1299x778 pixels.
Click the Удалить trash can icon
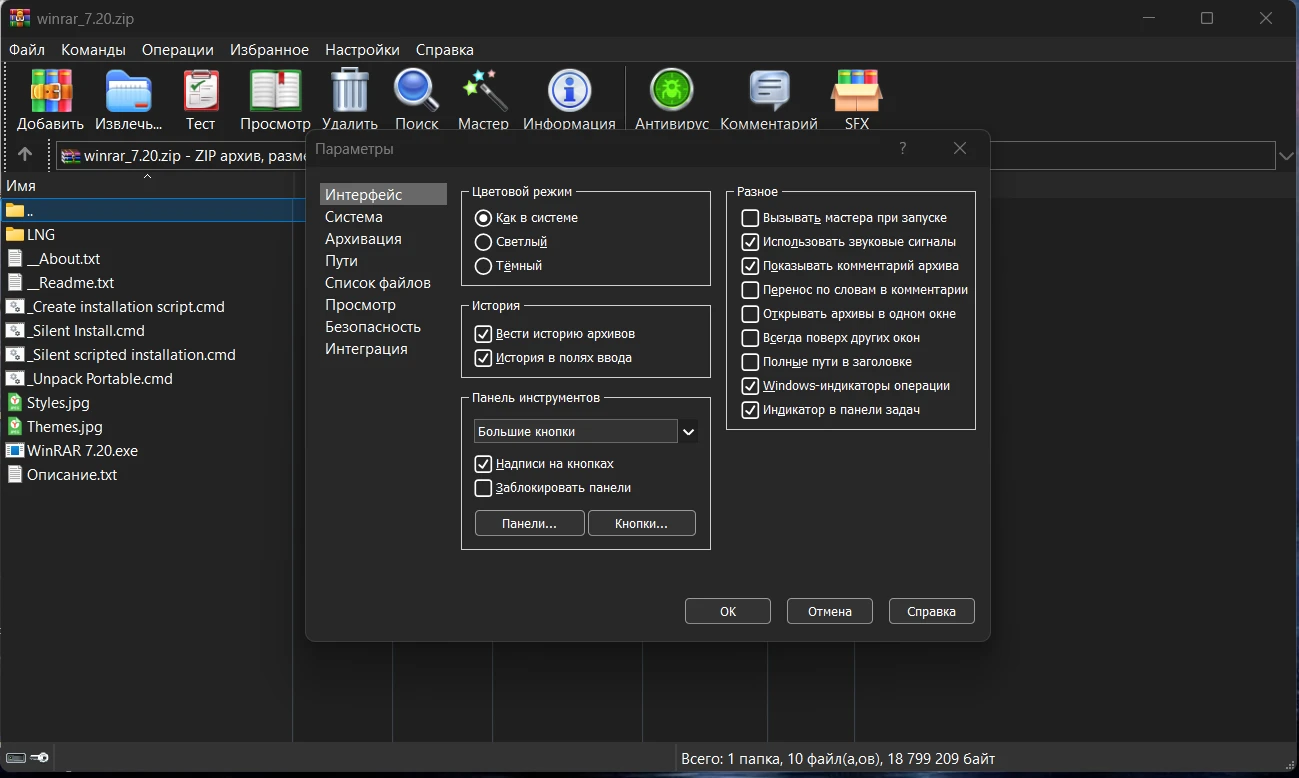(x=350, y=92)
